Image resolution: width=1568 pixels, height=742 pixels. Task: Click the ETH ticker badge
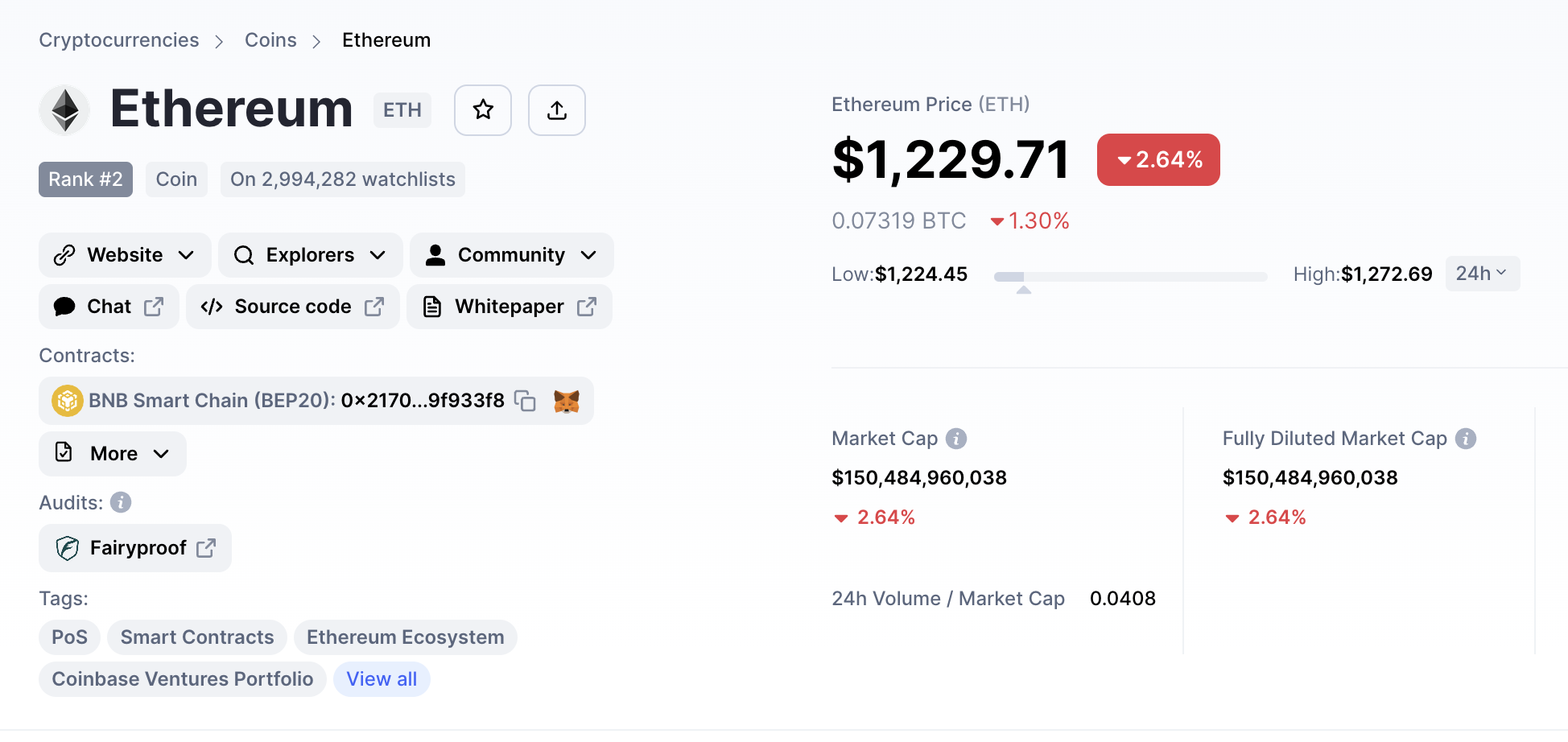pyautogui.click(x=402, y=110)
